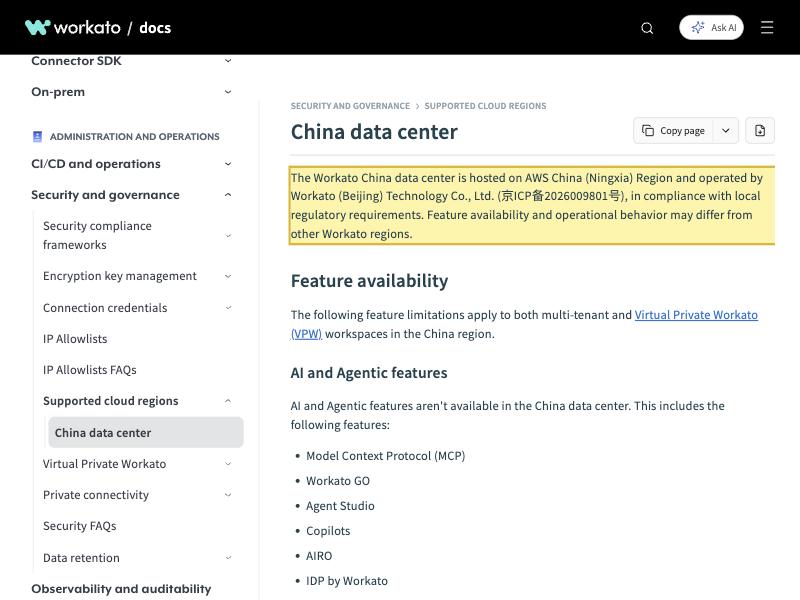Open Security FAQs page
Screen dimensions: 800x600
tap(80, 526)
